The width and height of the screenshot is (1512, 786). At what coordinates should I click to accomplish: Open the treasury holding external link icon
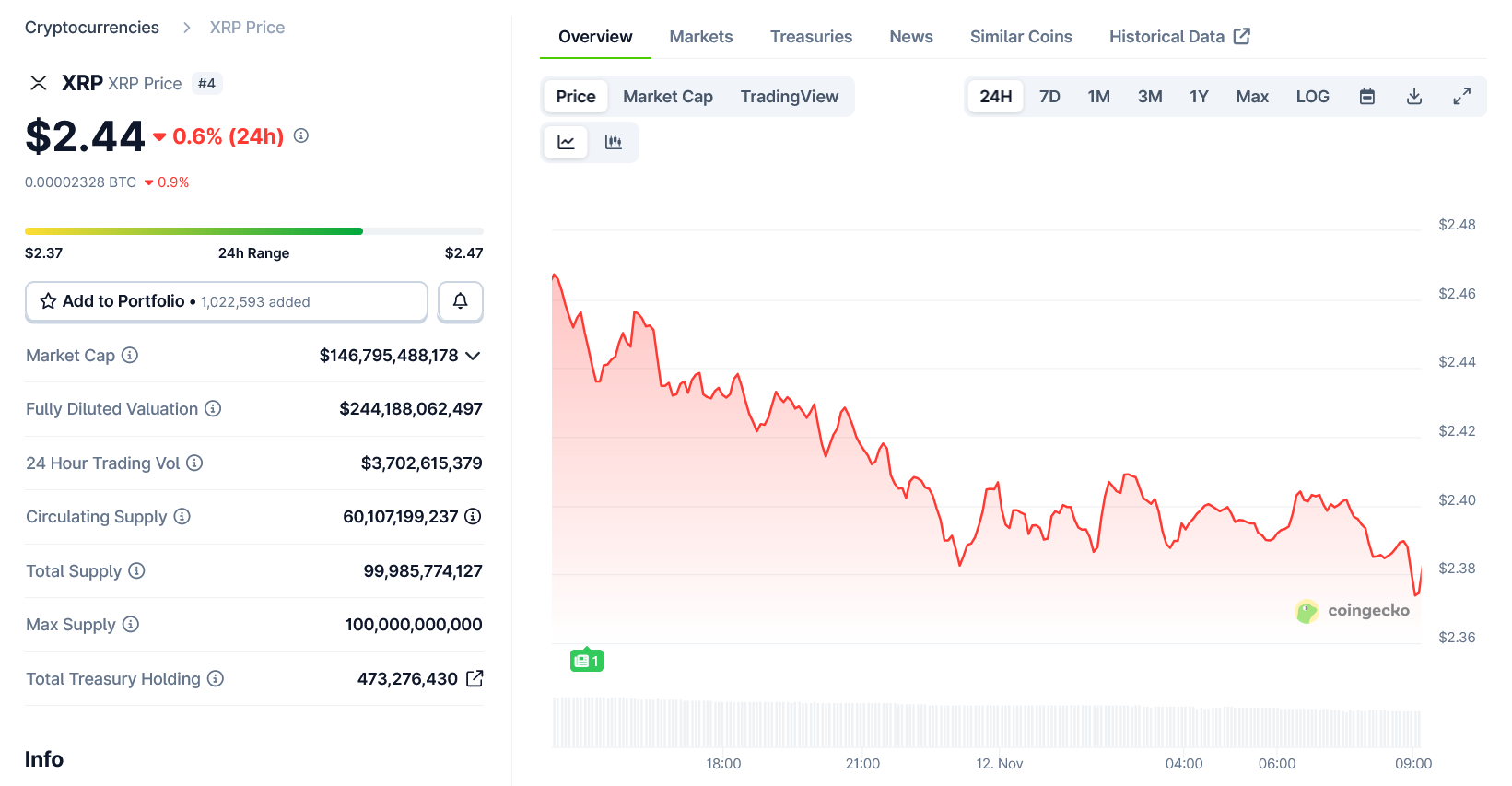475,678
